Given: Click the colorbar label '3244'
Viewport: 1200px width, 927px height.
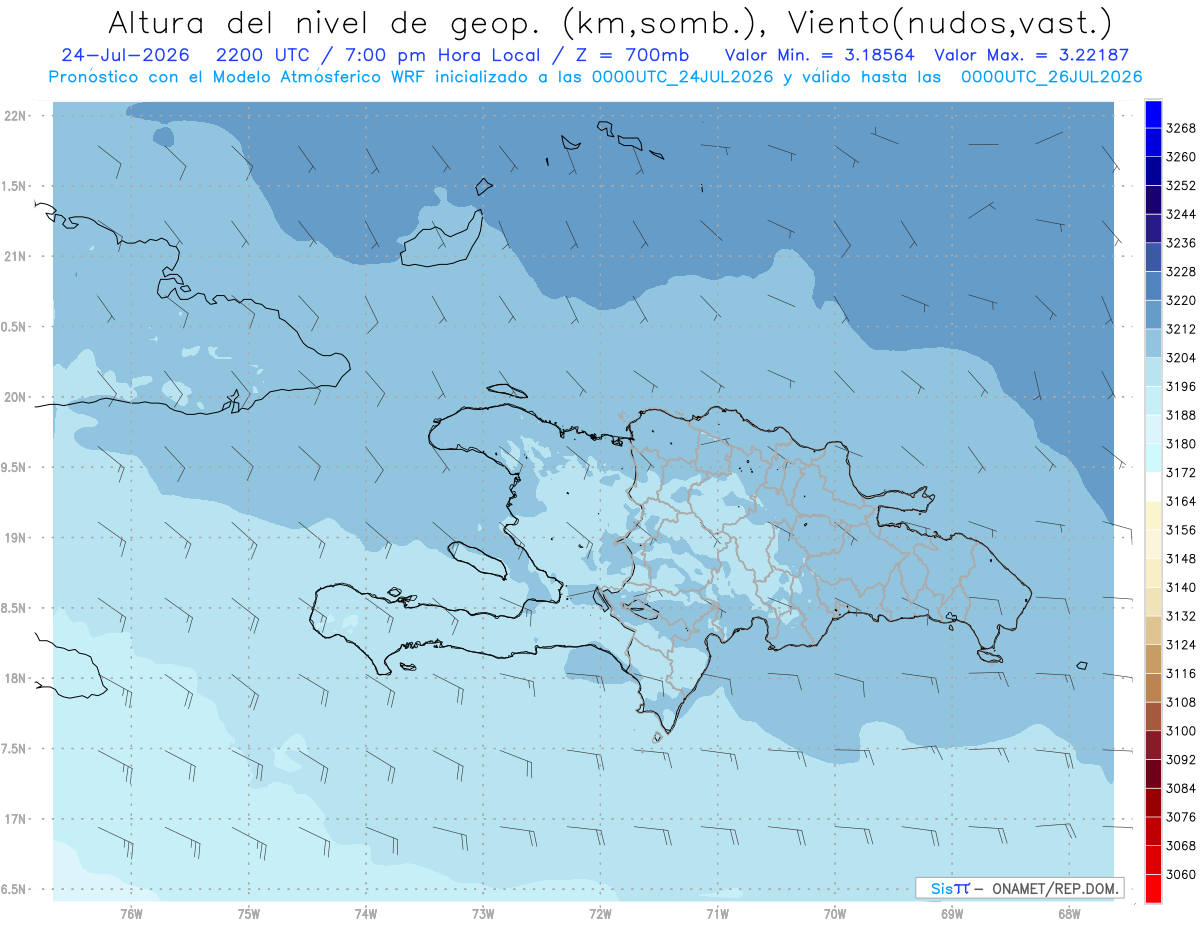Looking at the screenshot, I should 1181,214.
